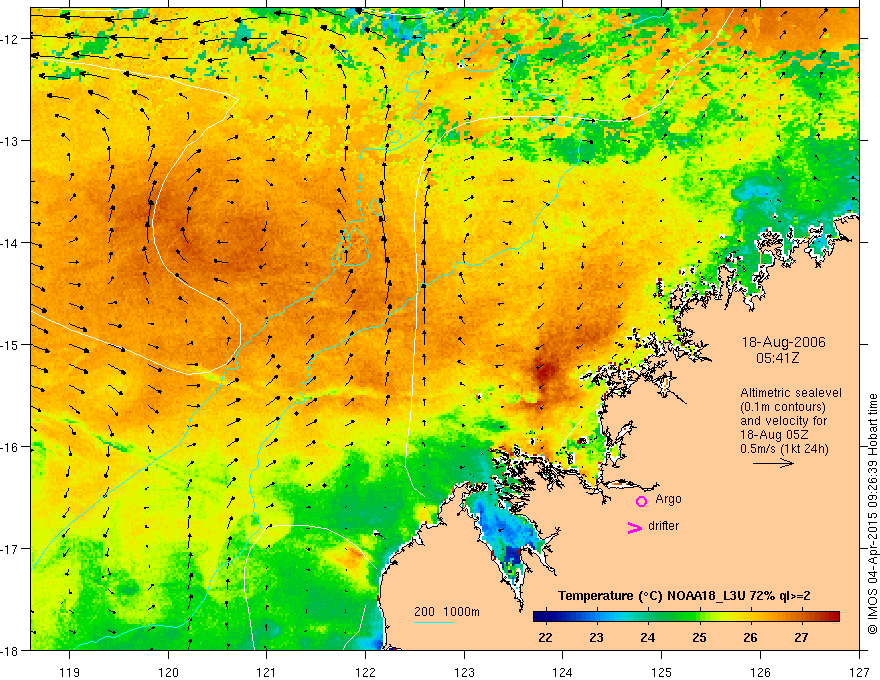This screenshot has width=880, height=680.
Task: Click the latitude axis label -17
Action: click(11, 549)
